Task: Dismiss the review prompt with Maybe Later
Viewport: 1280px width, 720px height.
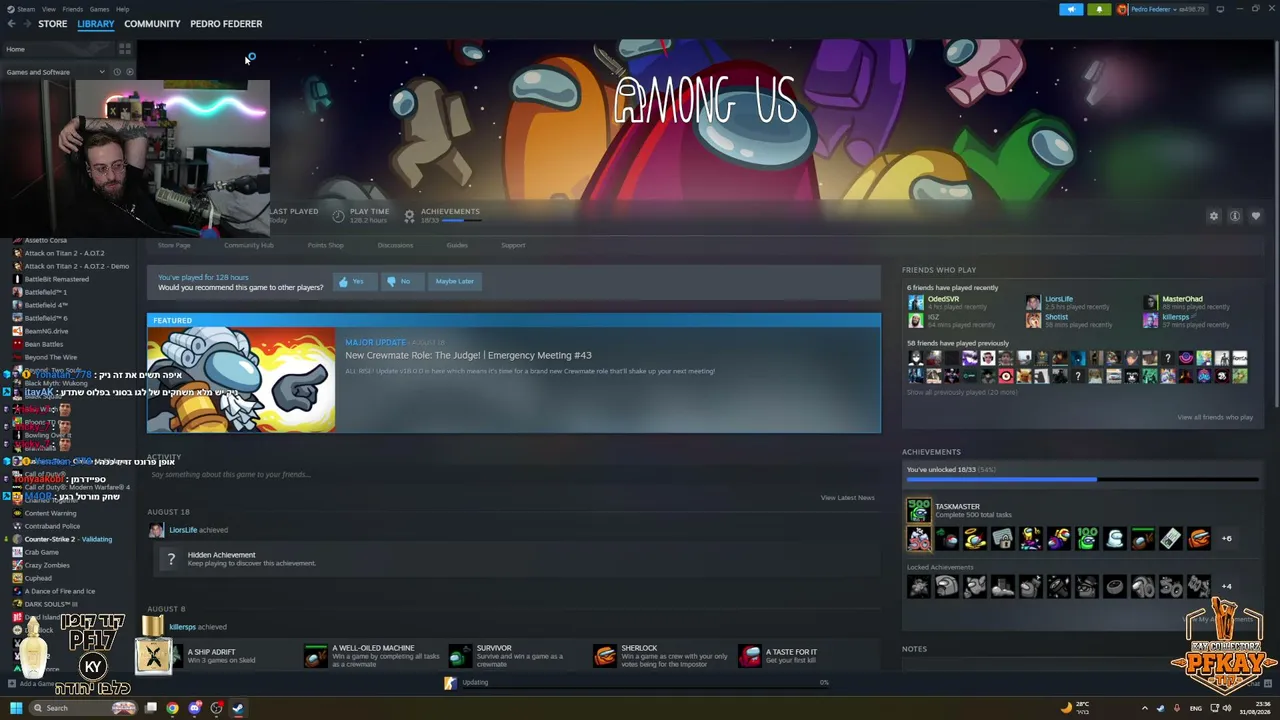Action: (x=454, y=282)
